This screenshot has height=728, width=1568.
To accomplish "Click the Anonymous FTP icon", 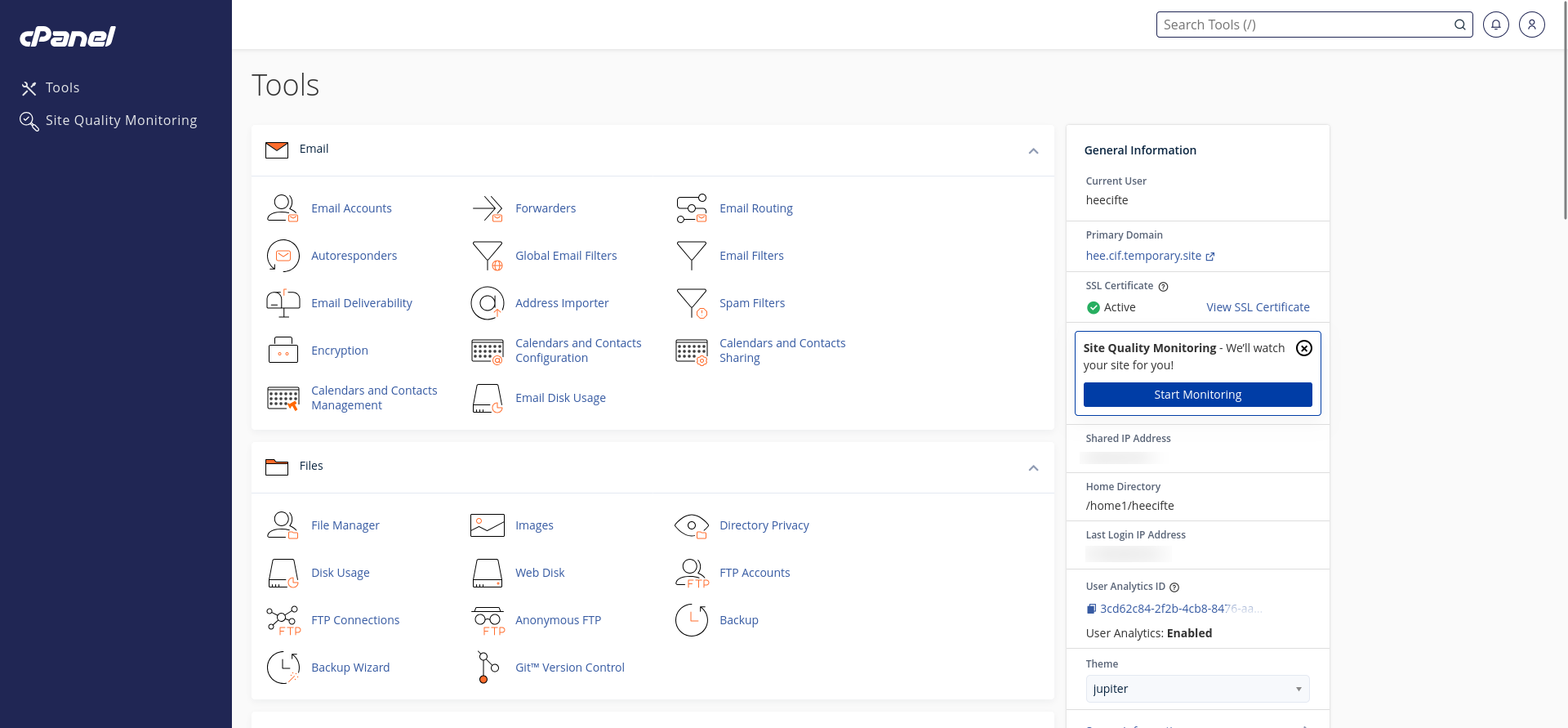I will [x=488, y=620].
